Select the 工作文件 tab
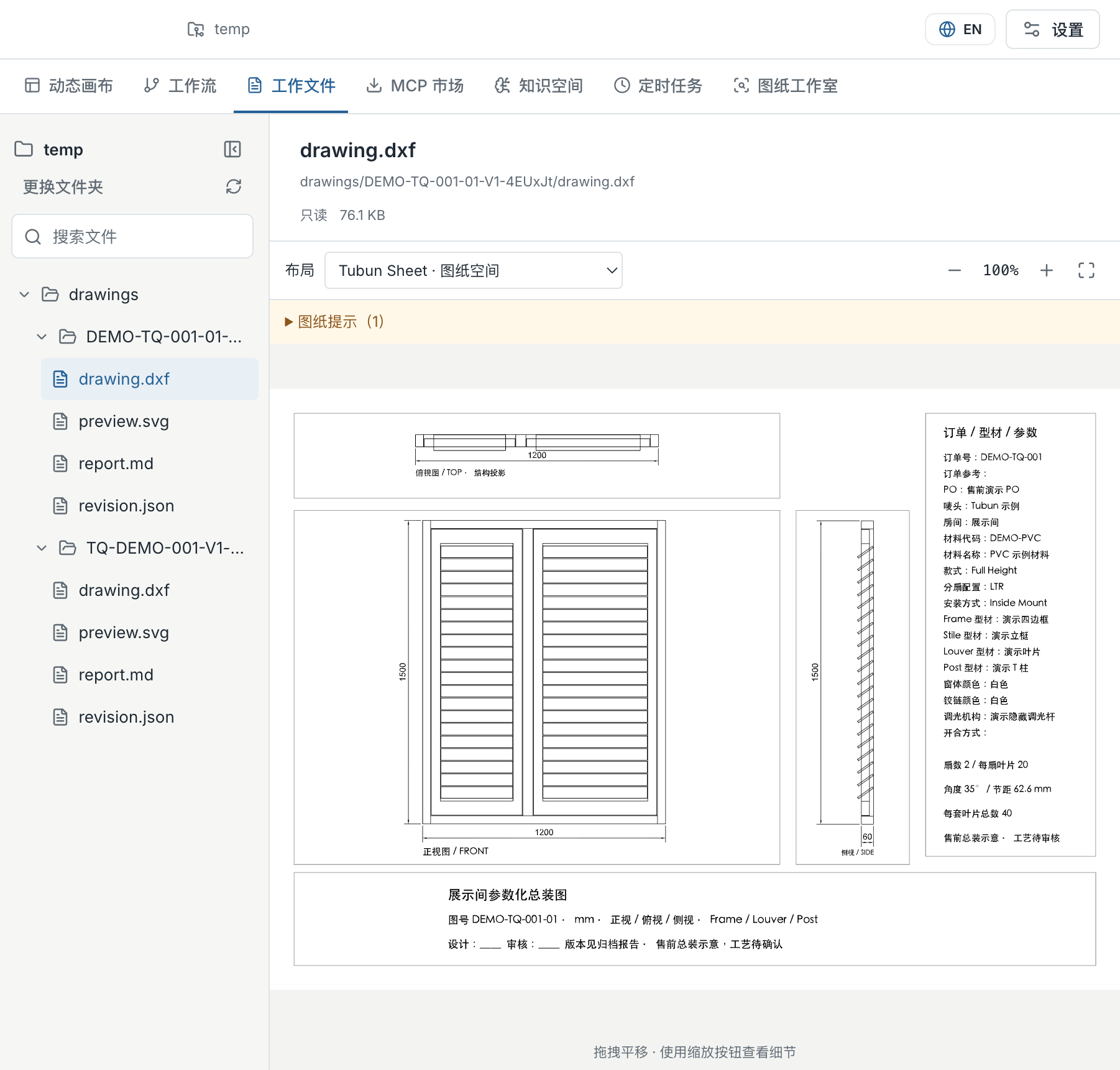Image resolution: width=1120 pixels, height=1070 pixels. 291,86
